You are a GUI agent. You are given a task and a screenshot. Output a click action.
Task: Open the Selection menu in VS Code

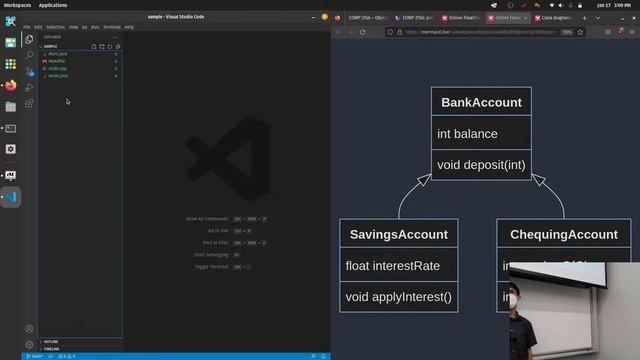tap(55, 27)
